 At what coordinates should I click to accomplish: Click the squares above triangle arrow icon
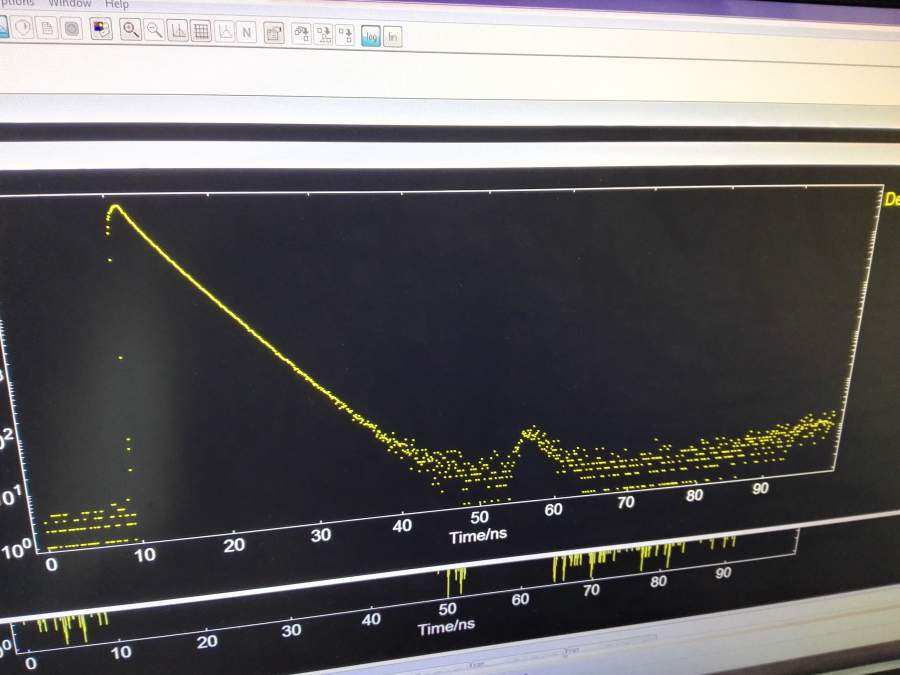(324, 34)
